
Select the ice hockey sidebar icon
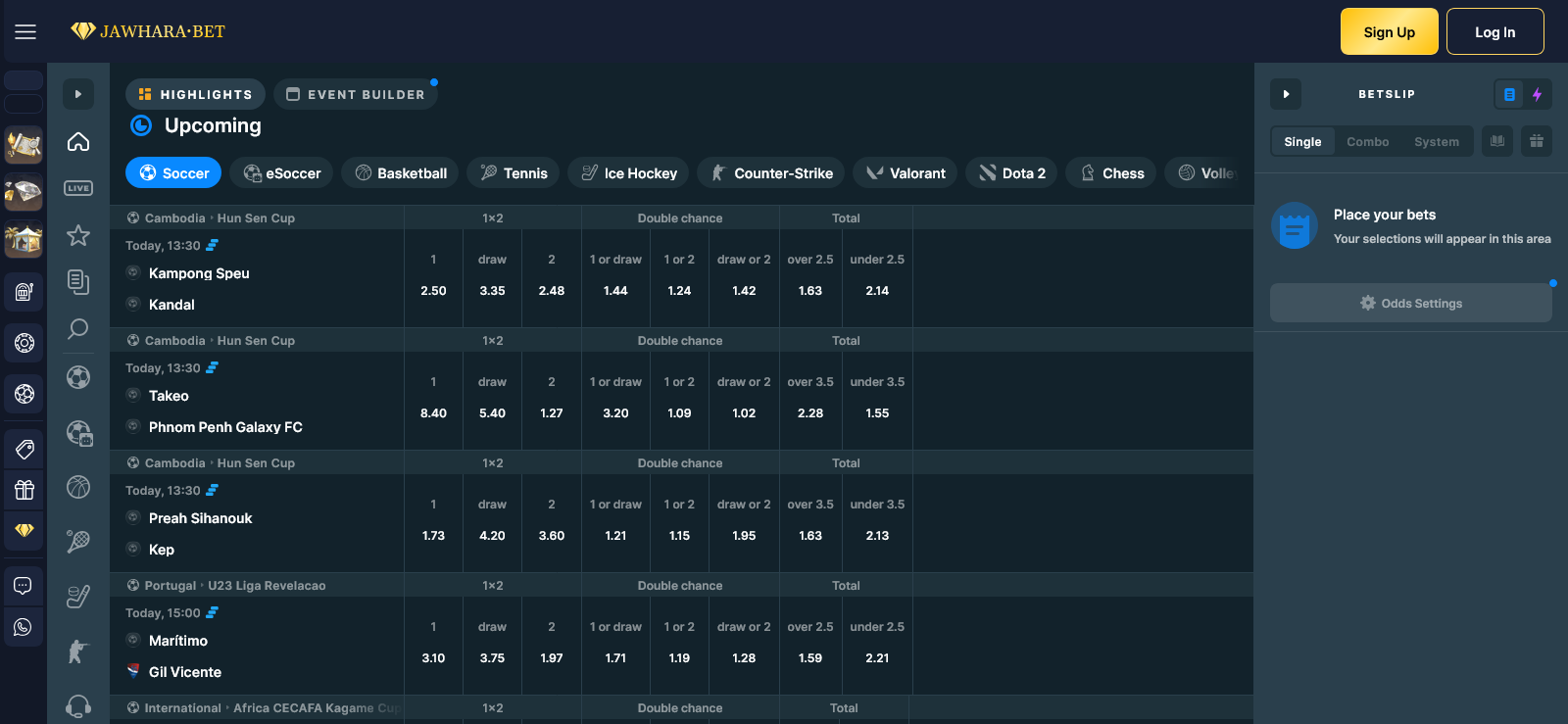click(78, 596)
